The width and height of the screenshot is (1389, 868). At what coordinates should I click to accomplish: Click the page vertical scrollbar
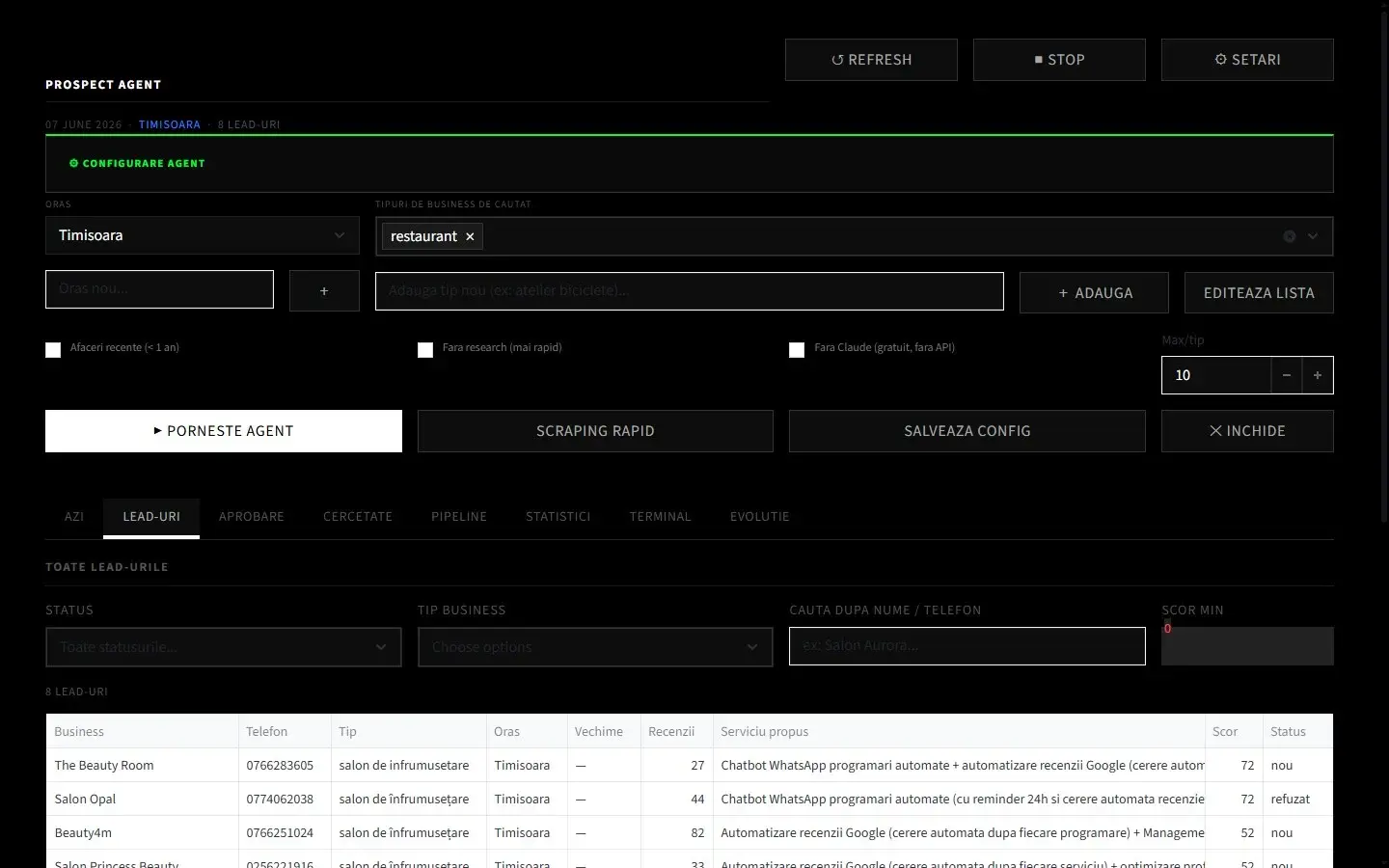(1384, 265)
